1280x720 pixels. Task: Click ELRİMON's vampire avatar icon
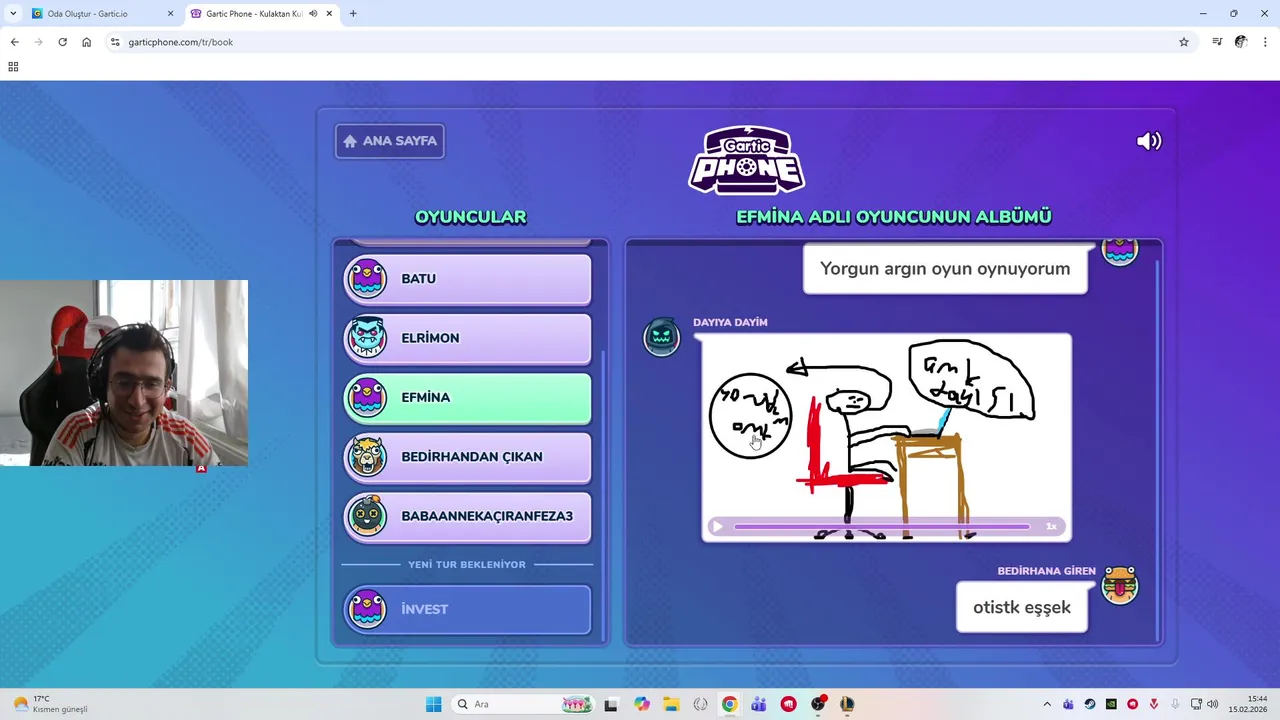(367, 338)
